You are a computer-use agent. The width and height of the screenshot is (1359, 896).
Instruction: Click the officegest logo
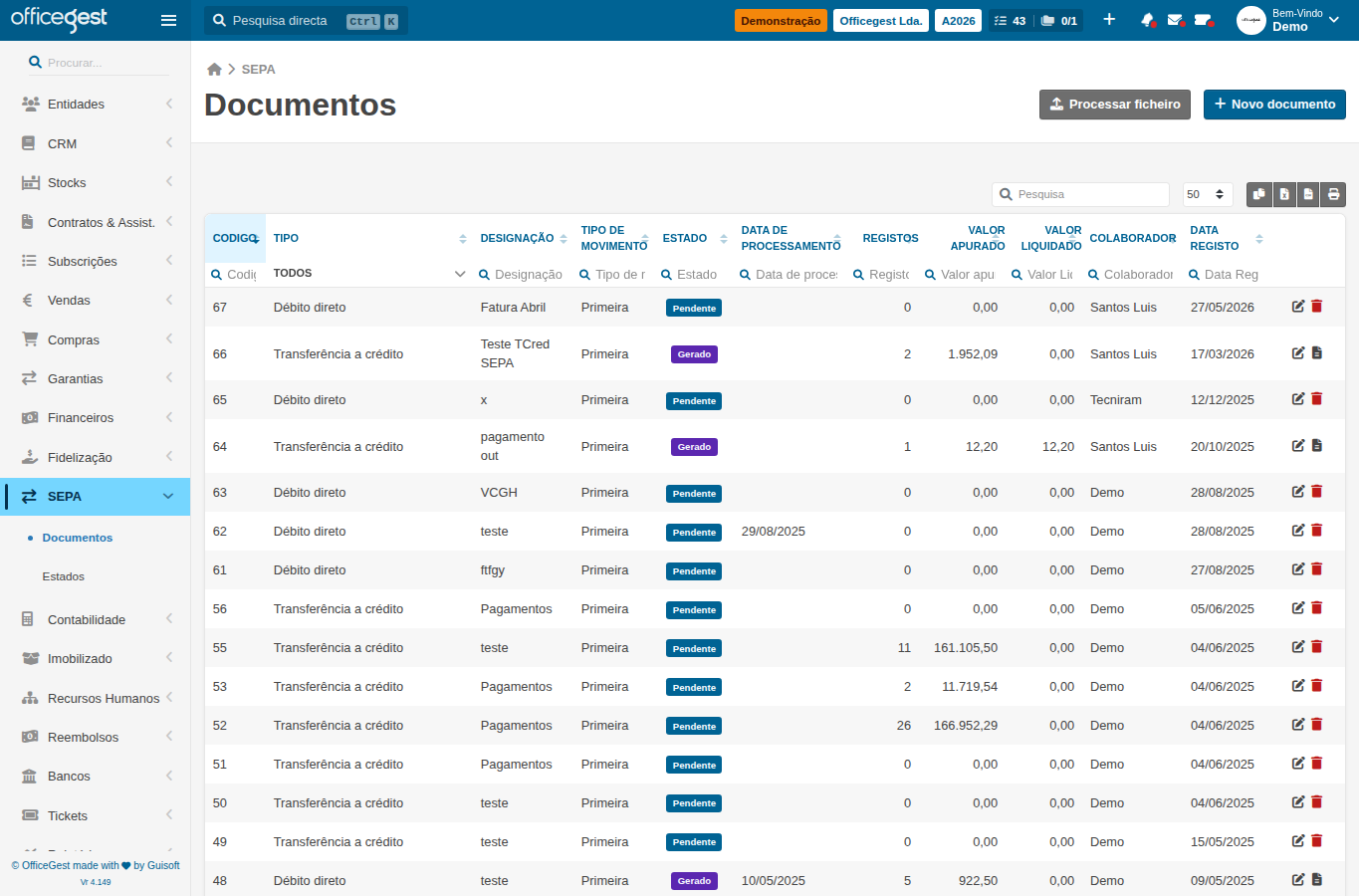point(59,19)
